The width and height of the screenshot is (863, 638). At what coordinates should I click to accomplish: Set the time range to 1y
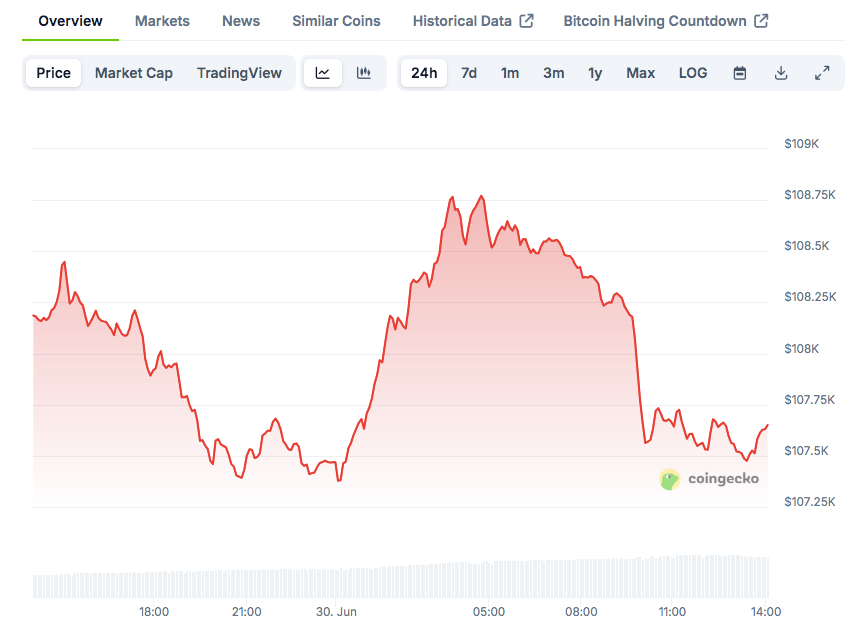595,73
